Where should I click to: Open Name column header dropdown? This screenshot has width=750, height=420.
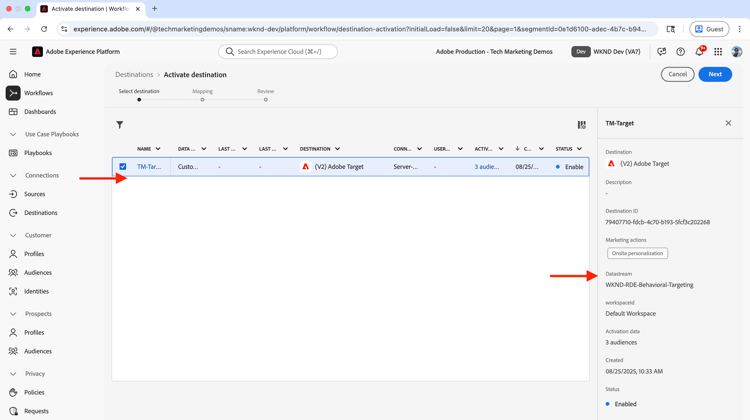coord(158,149)
